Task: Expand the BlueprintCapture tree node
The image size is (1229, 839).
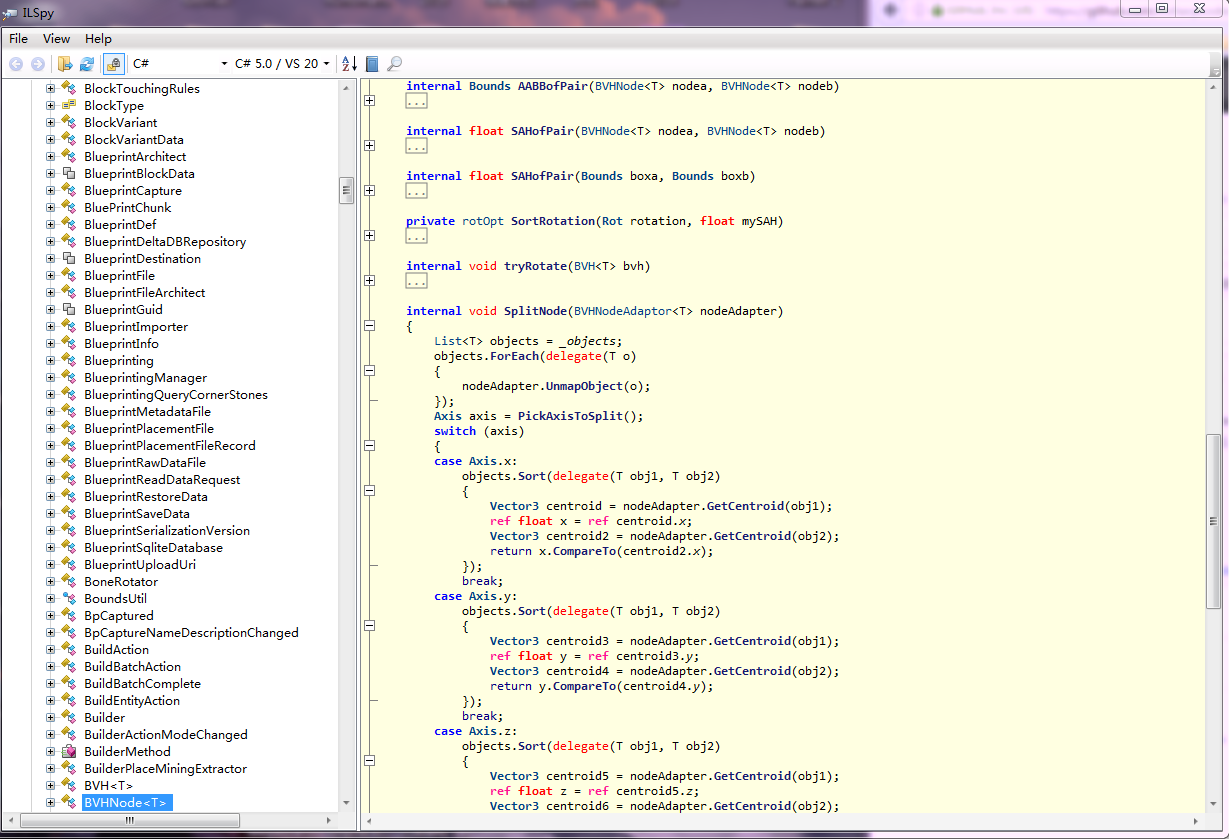Action: coord(50,191)
